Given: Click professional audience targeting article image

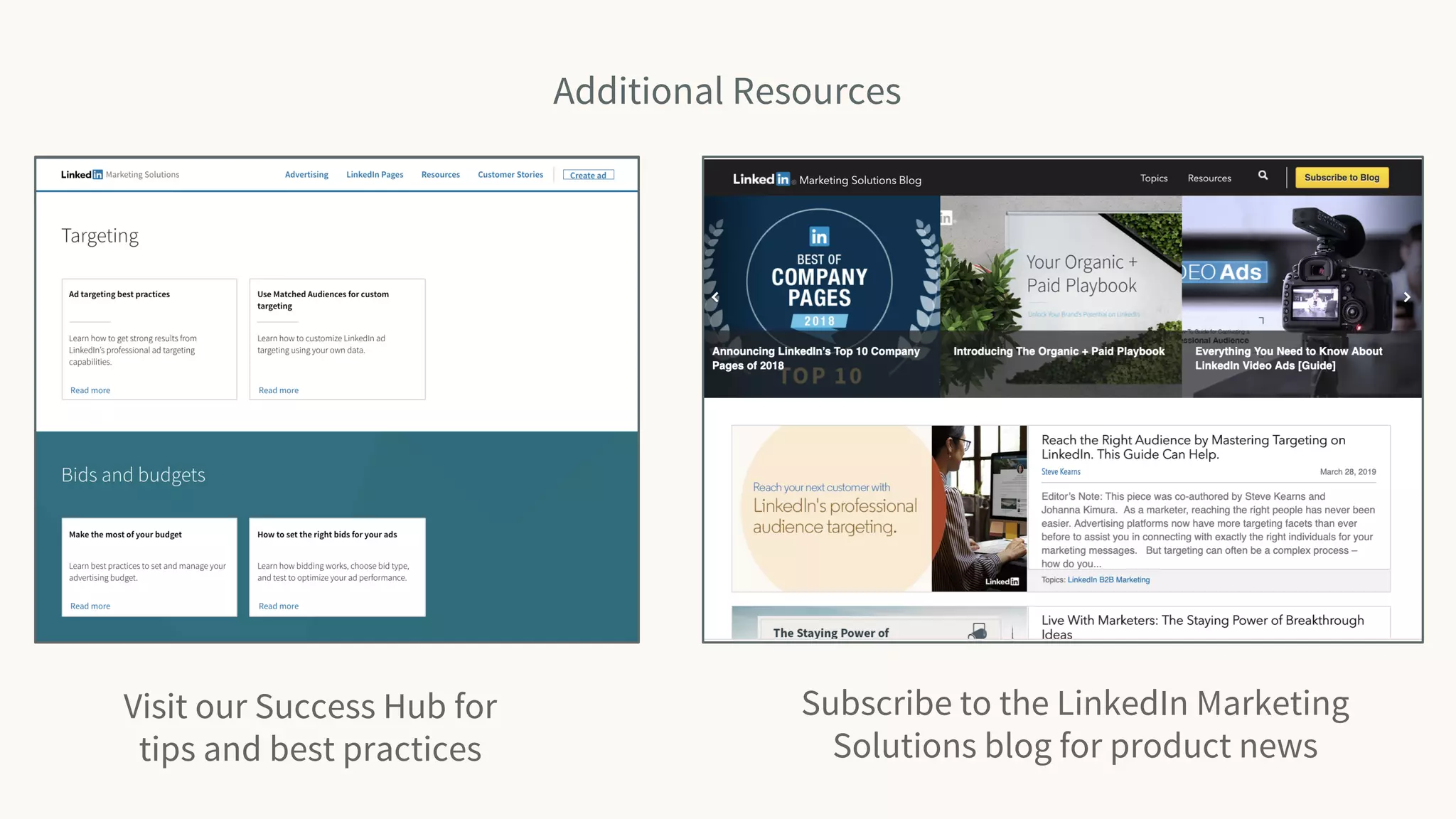Looking at the screenshot, I should (879, 508).
